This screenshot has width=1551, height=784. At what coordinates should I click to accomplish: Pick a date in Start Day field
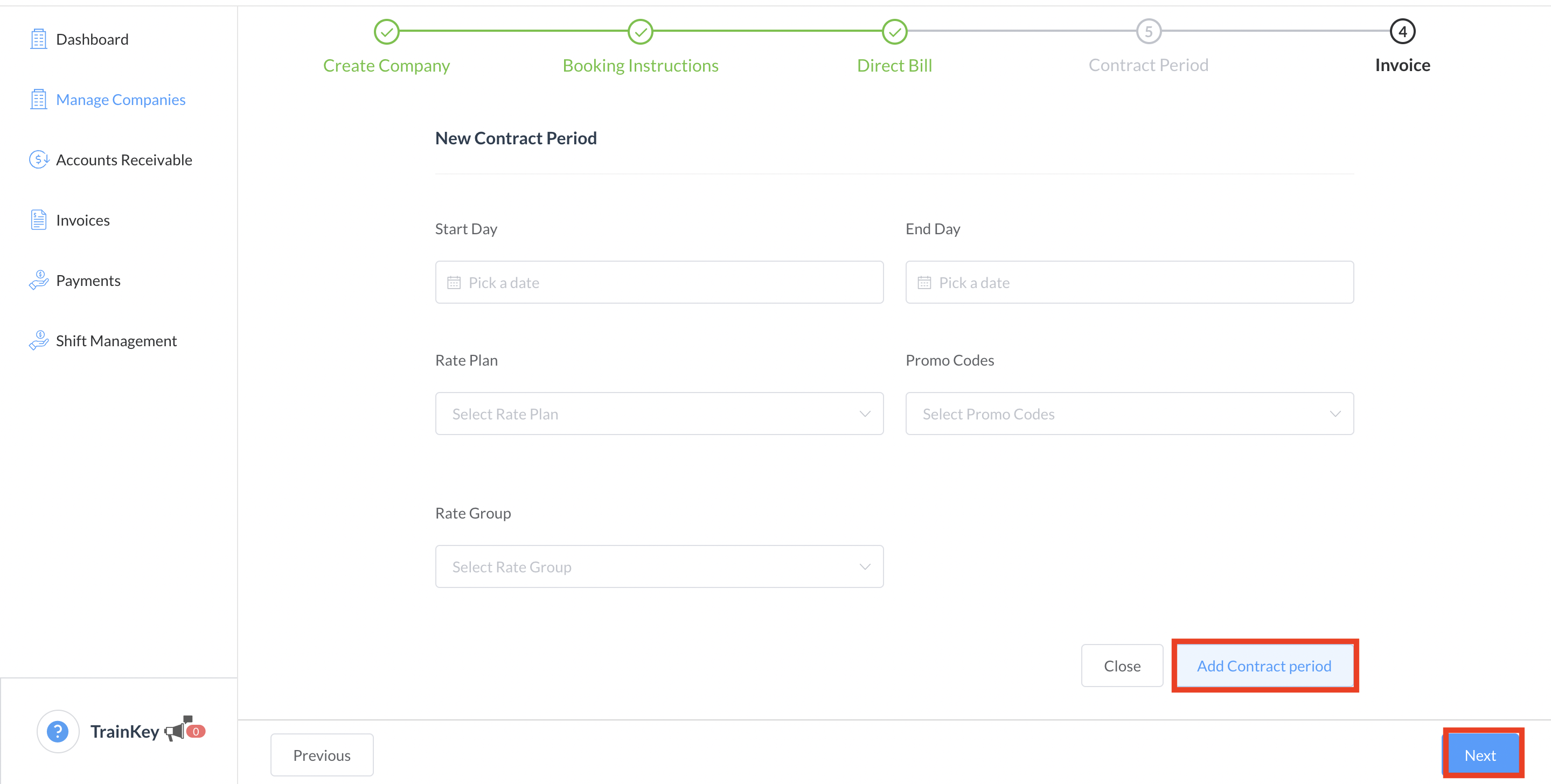click(659, 283)
